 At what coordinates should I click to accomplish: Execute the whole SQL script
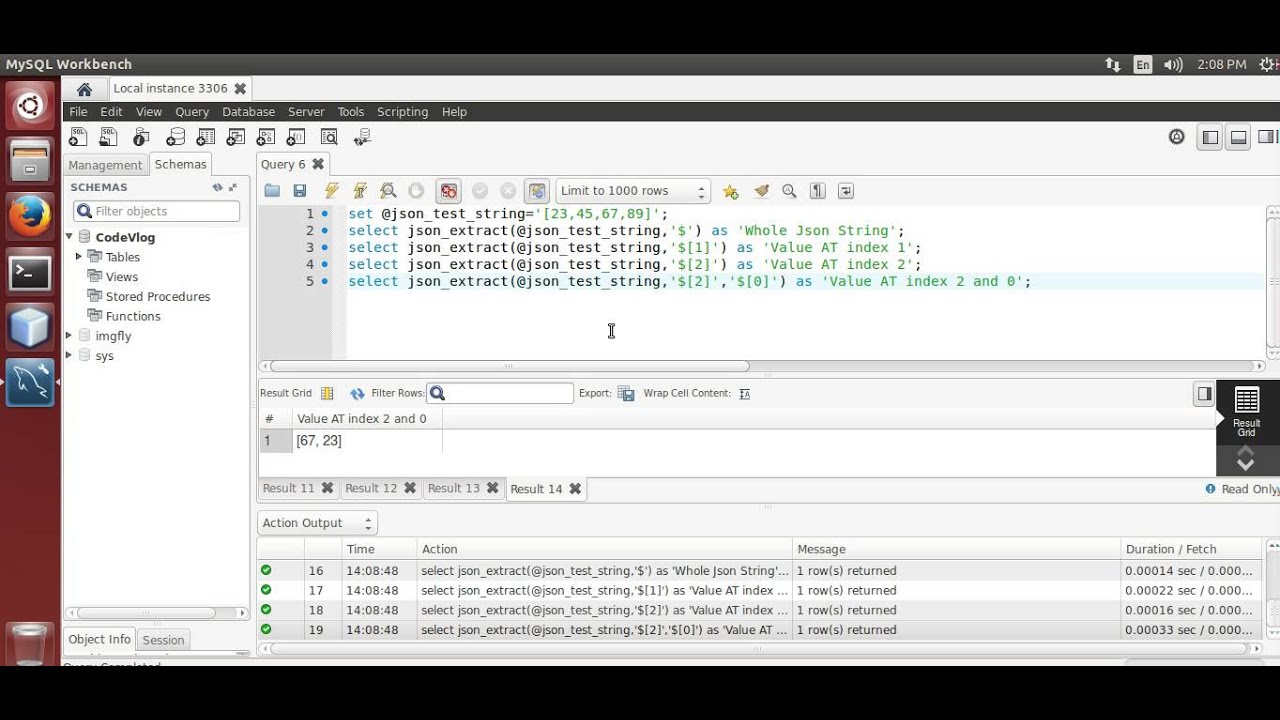pyautogui.click(x=332, y=191)
